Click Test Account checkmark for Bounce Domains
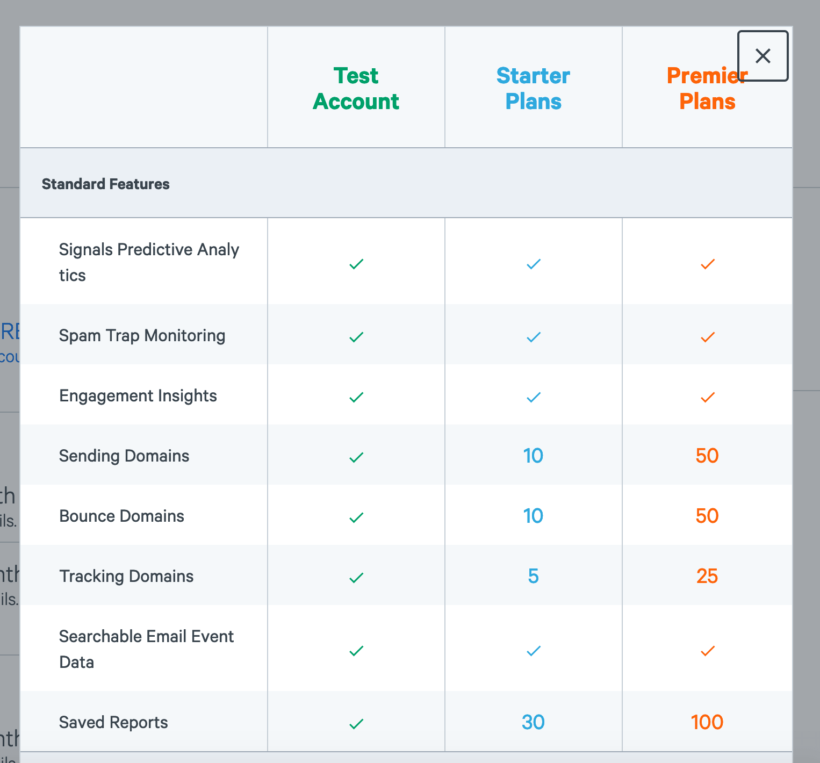This screenshot has width=820, height=763. [356, 517]
